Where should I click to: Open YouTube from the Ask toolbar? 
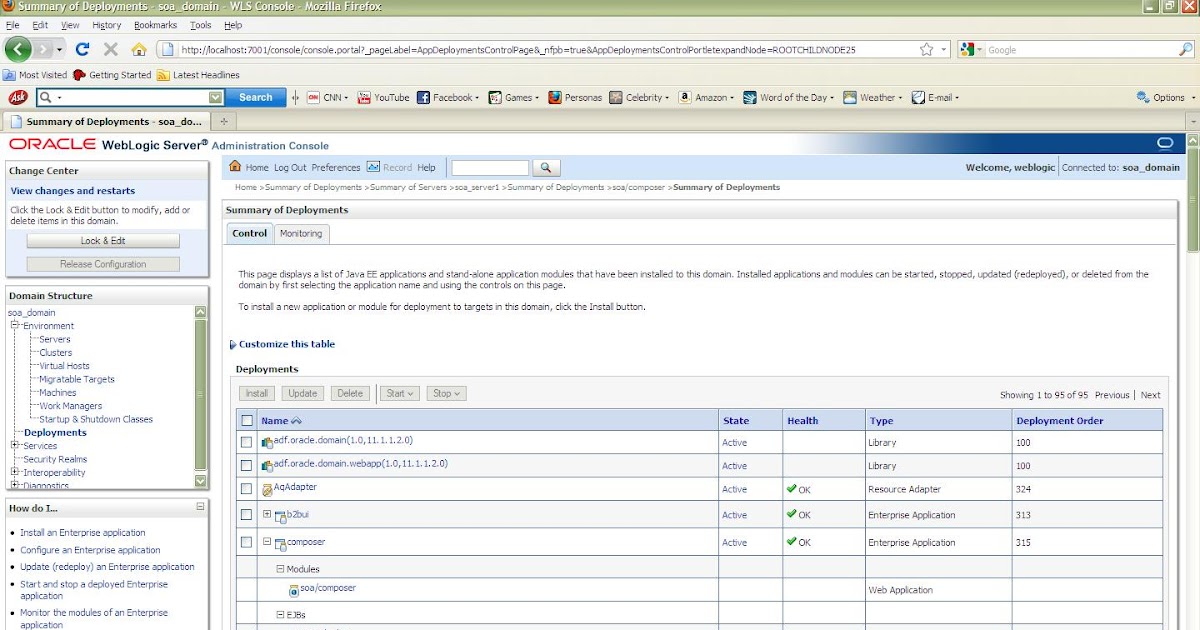coord(383,97)
